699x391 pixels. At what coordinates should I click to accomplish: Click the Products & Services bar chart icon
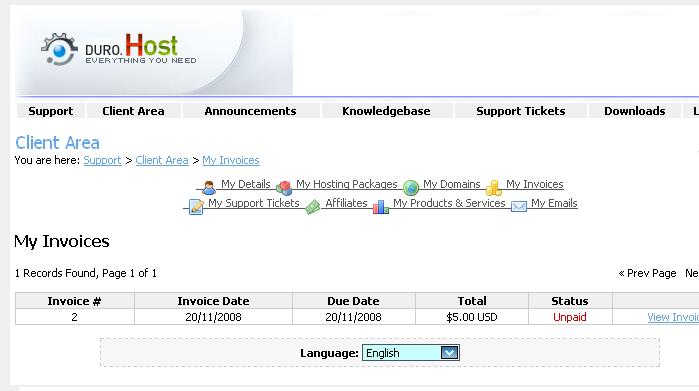[x=381, y=207]
